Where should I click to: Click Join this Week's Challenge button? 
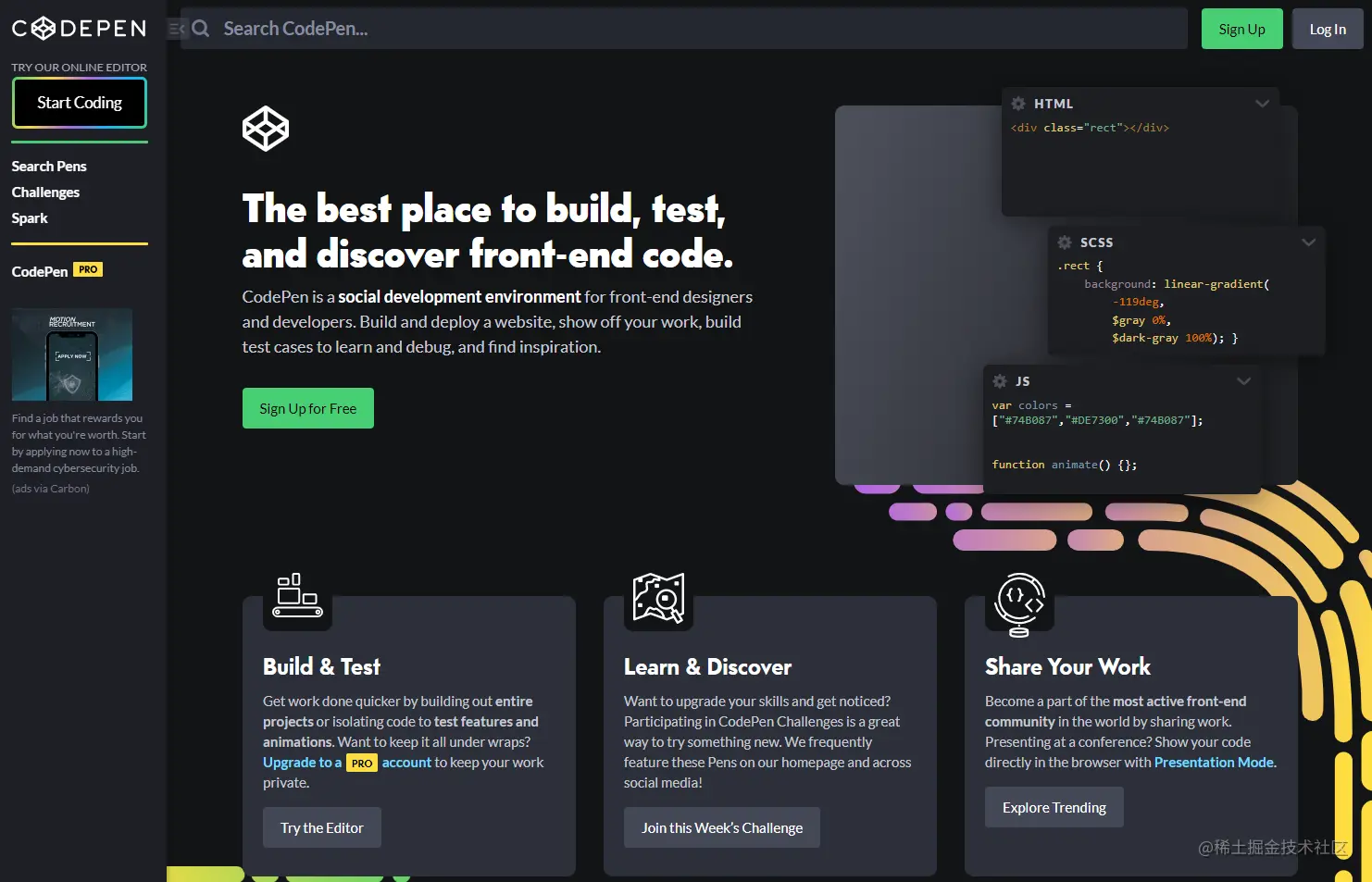point(722,827)
